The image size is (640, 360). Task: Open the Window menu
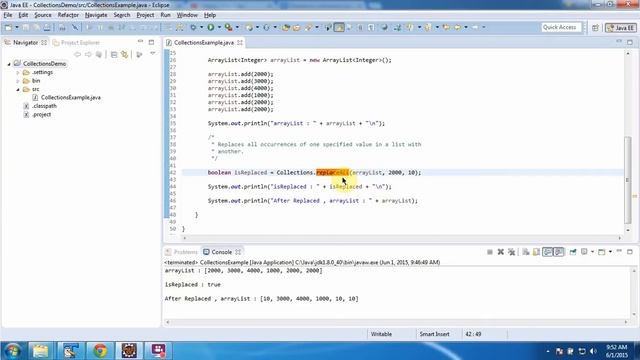pyautogui.click(x=187, y=15)
